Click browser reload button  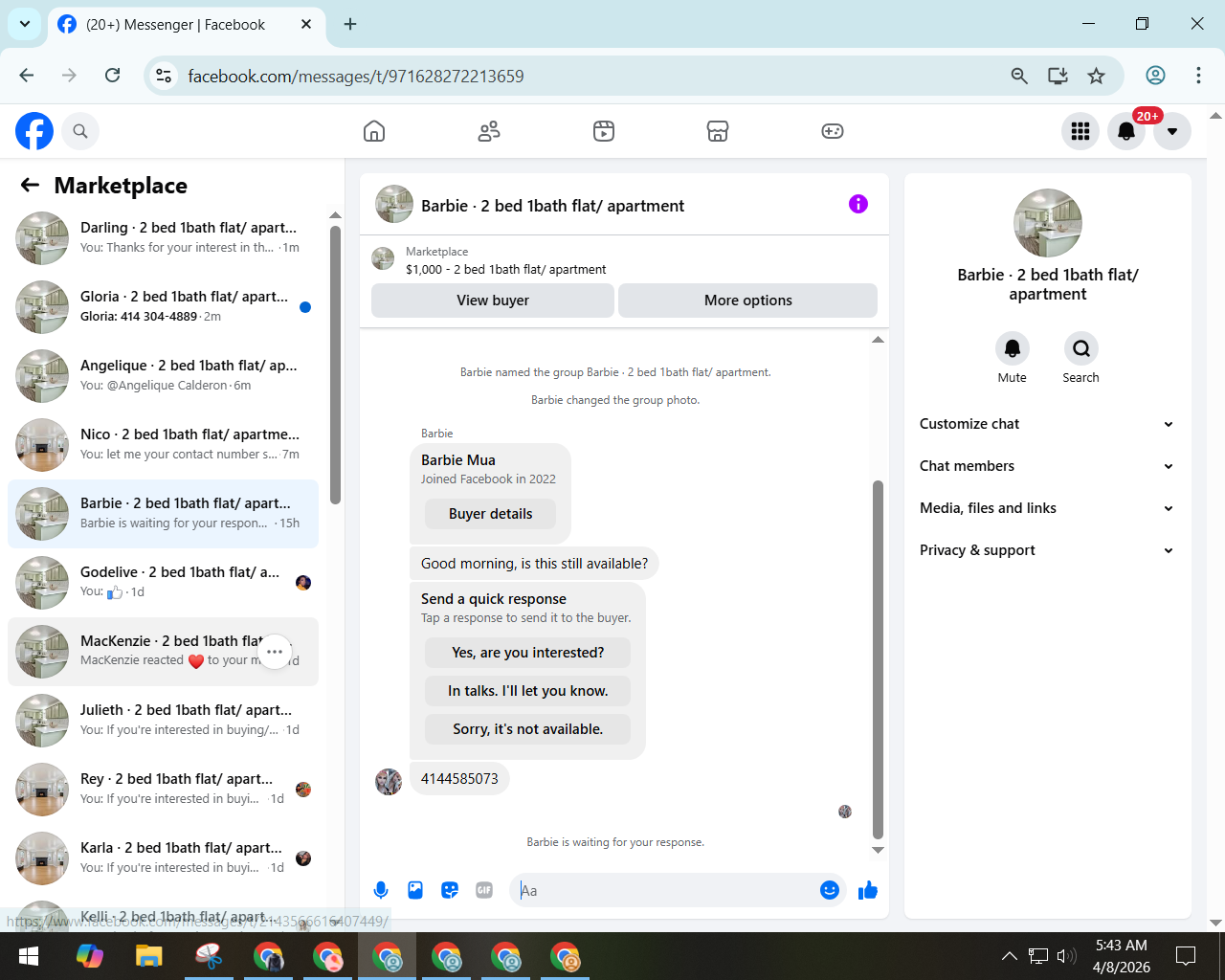click(112, 76)
